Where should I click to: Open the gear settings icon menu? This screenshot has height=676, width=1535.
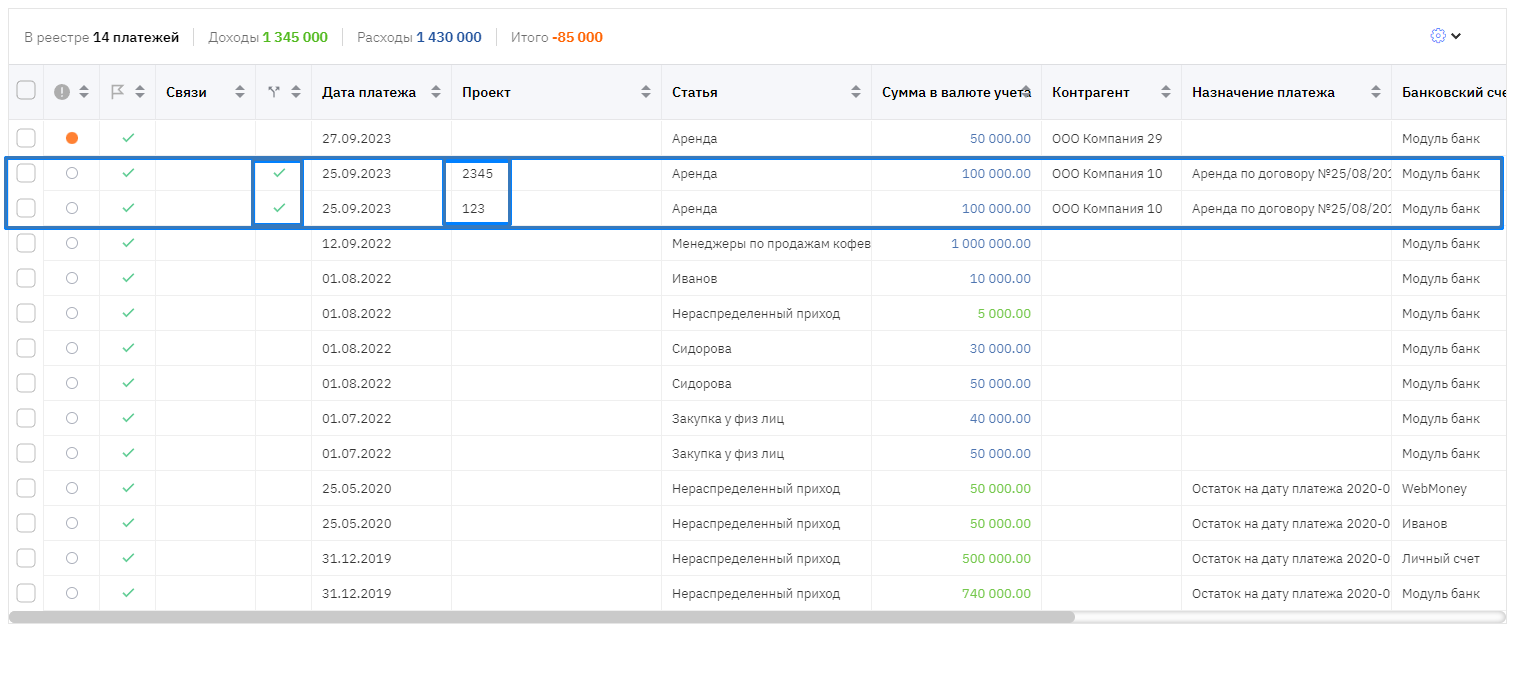[1438, 36]
